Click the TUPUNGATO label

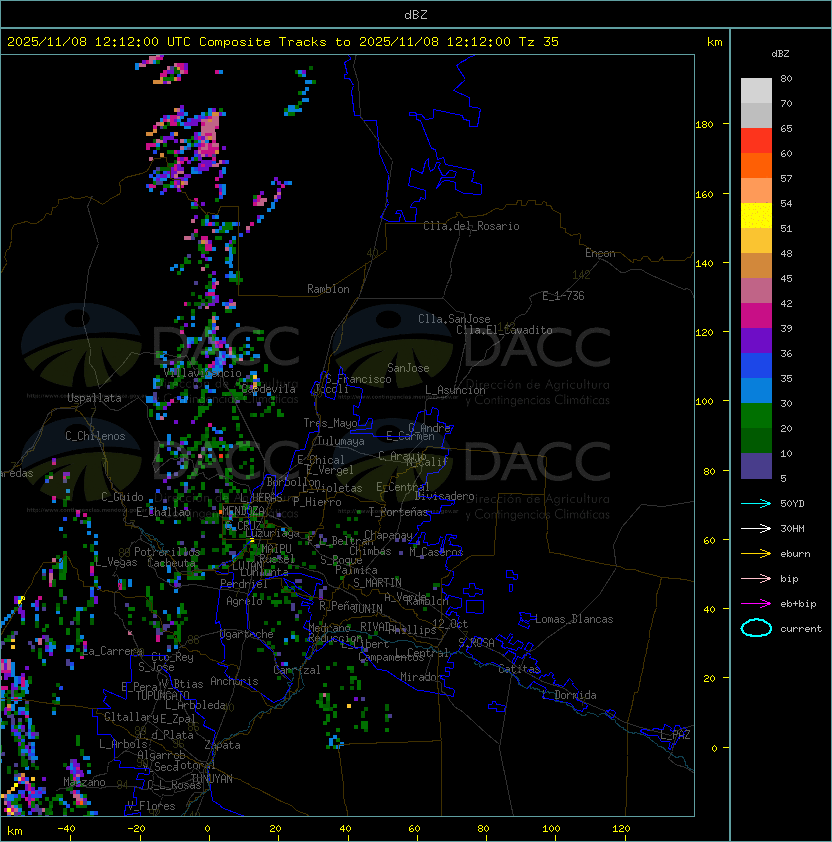162,696
